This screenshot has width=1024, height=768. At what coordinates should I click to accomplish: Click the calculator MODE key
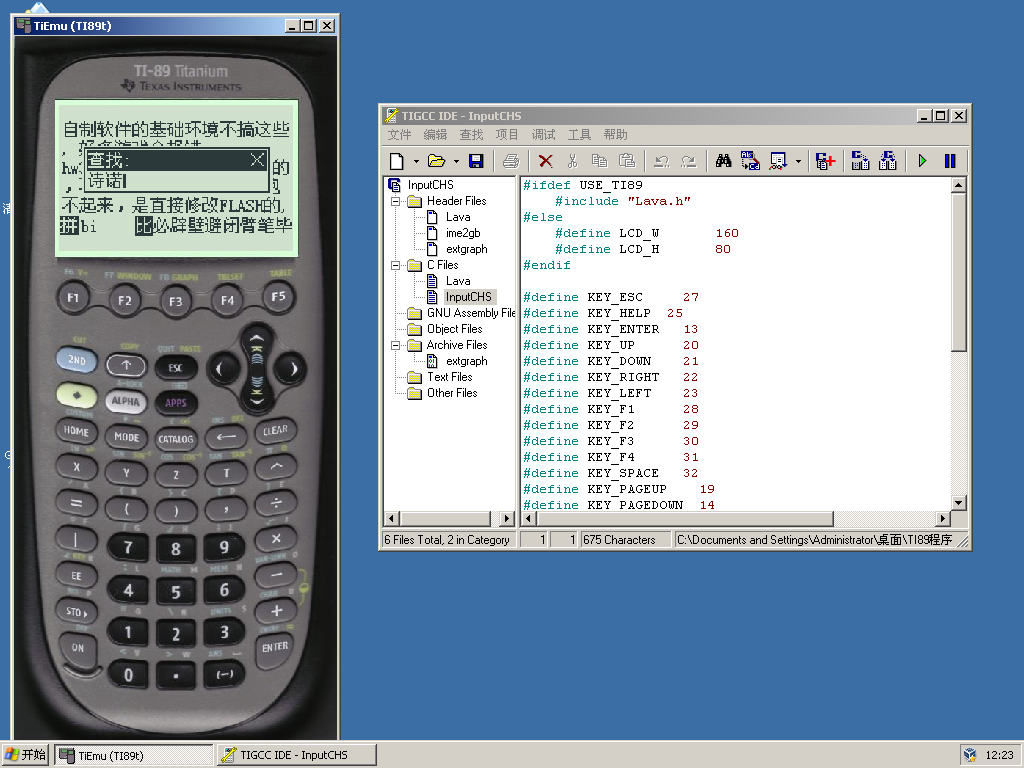tap(126, 437)
